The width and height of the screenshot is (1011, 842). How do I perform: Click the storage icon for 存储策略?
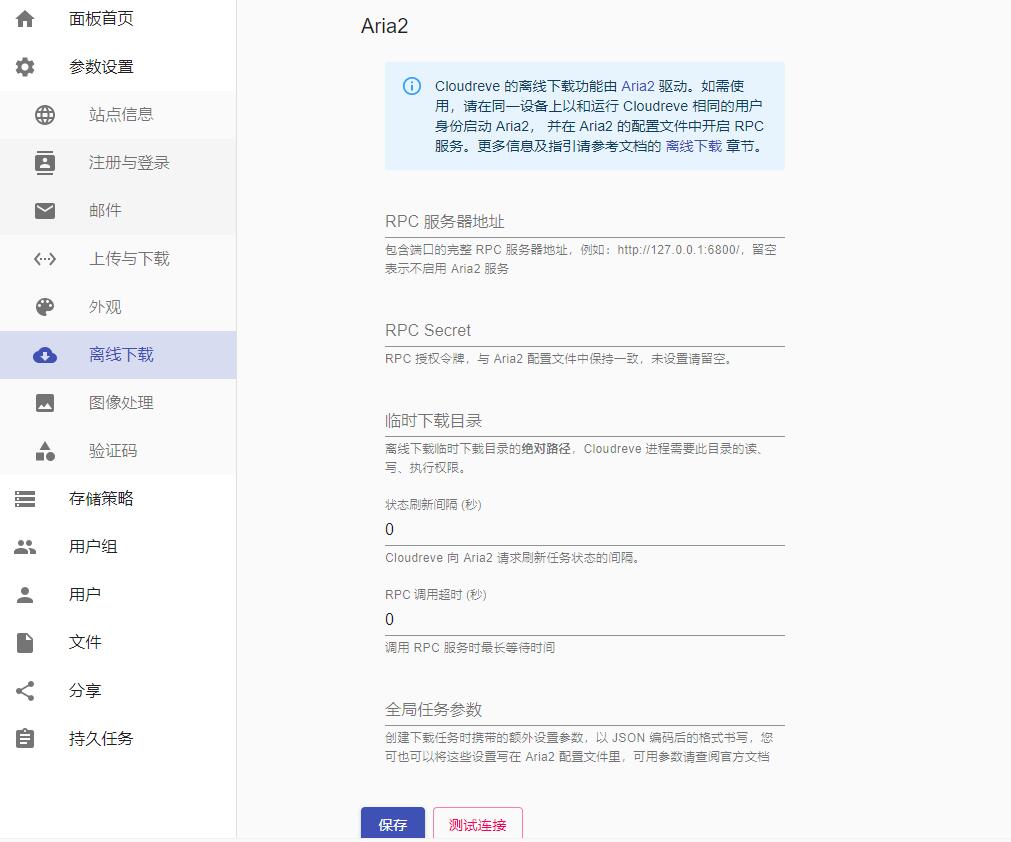pos(25,499)
